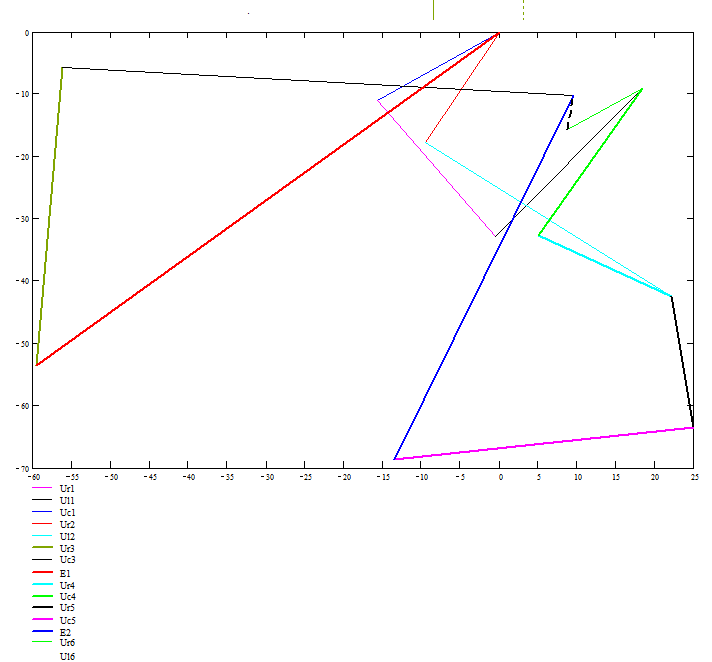Click the E2 legend label
The width and height of the screenshot is (712, 662).
(65, 632)
